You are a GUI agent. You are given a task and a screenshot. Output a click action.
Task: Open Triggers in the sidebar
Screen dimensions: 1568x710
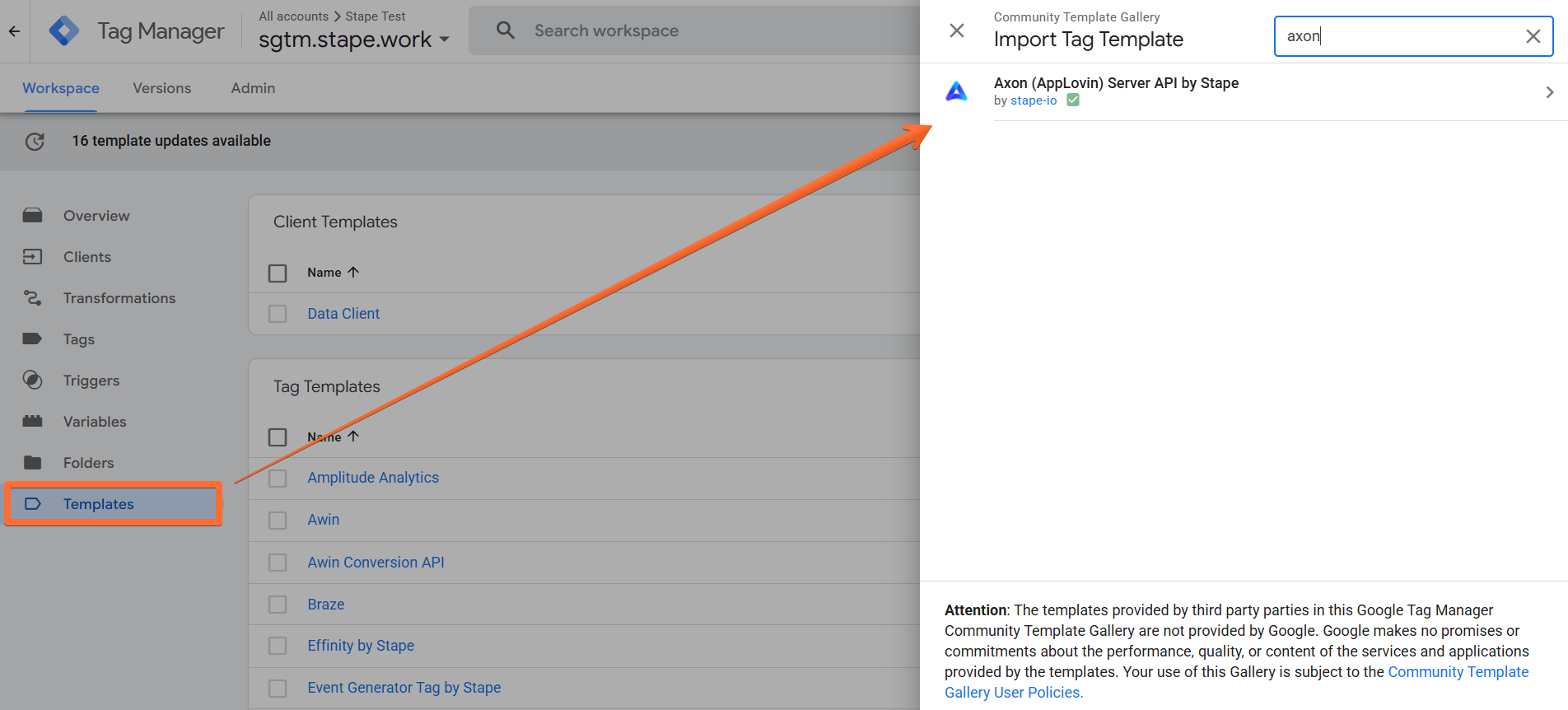[x=91, y=381]
